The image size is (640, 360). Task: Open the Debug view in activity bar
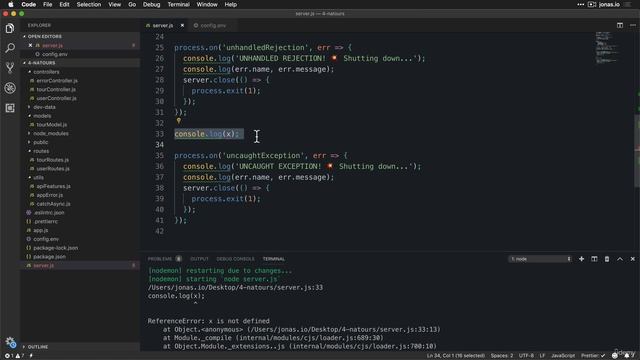point(10,88)
